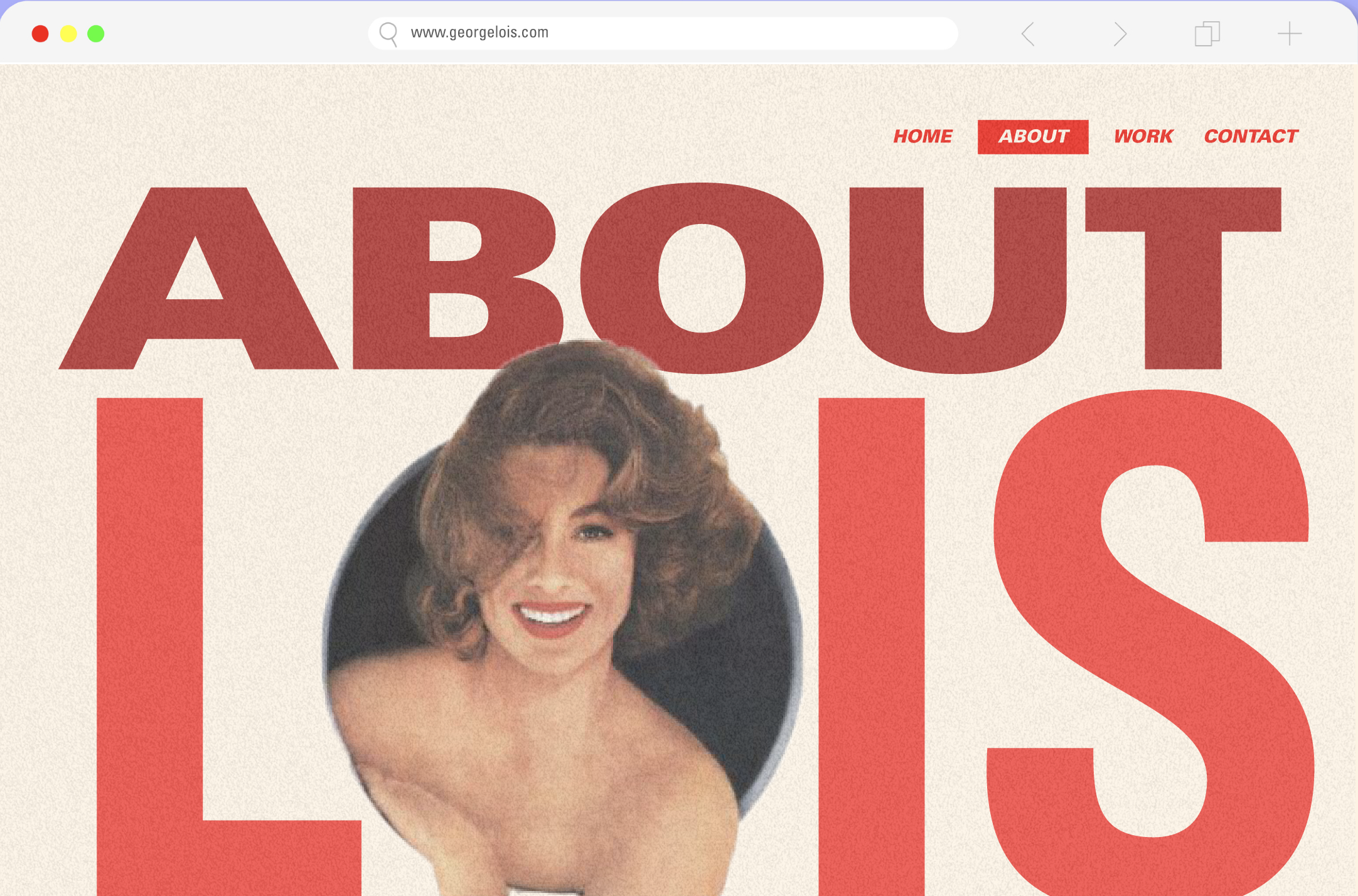Click the magnifying glass search icon
1358x896 pixels.
[388, 33]
